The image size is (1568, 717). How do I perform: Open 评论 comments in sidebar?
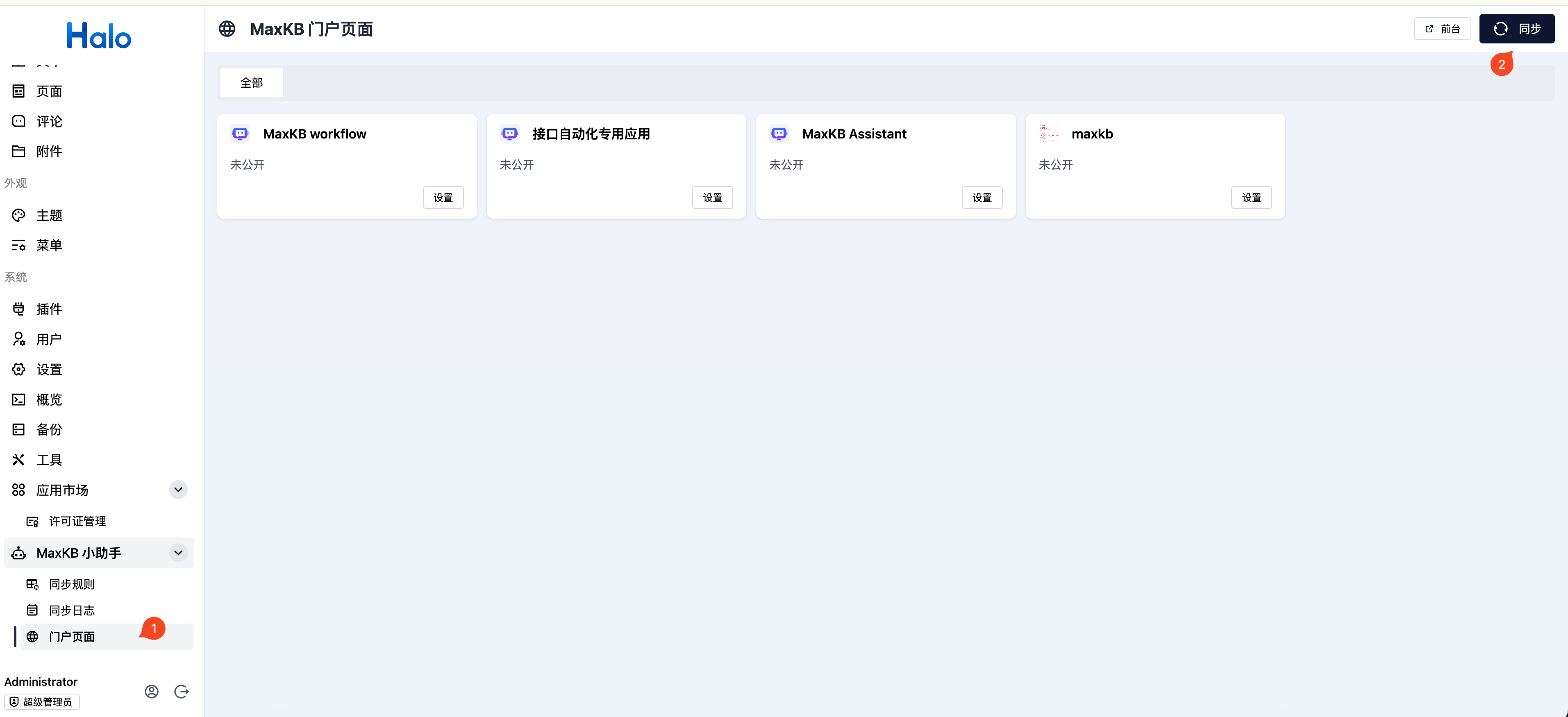[49, 121]
